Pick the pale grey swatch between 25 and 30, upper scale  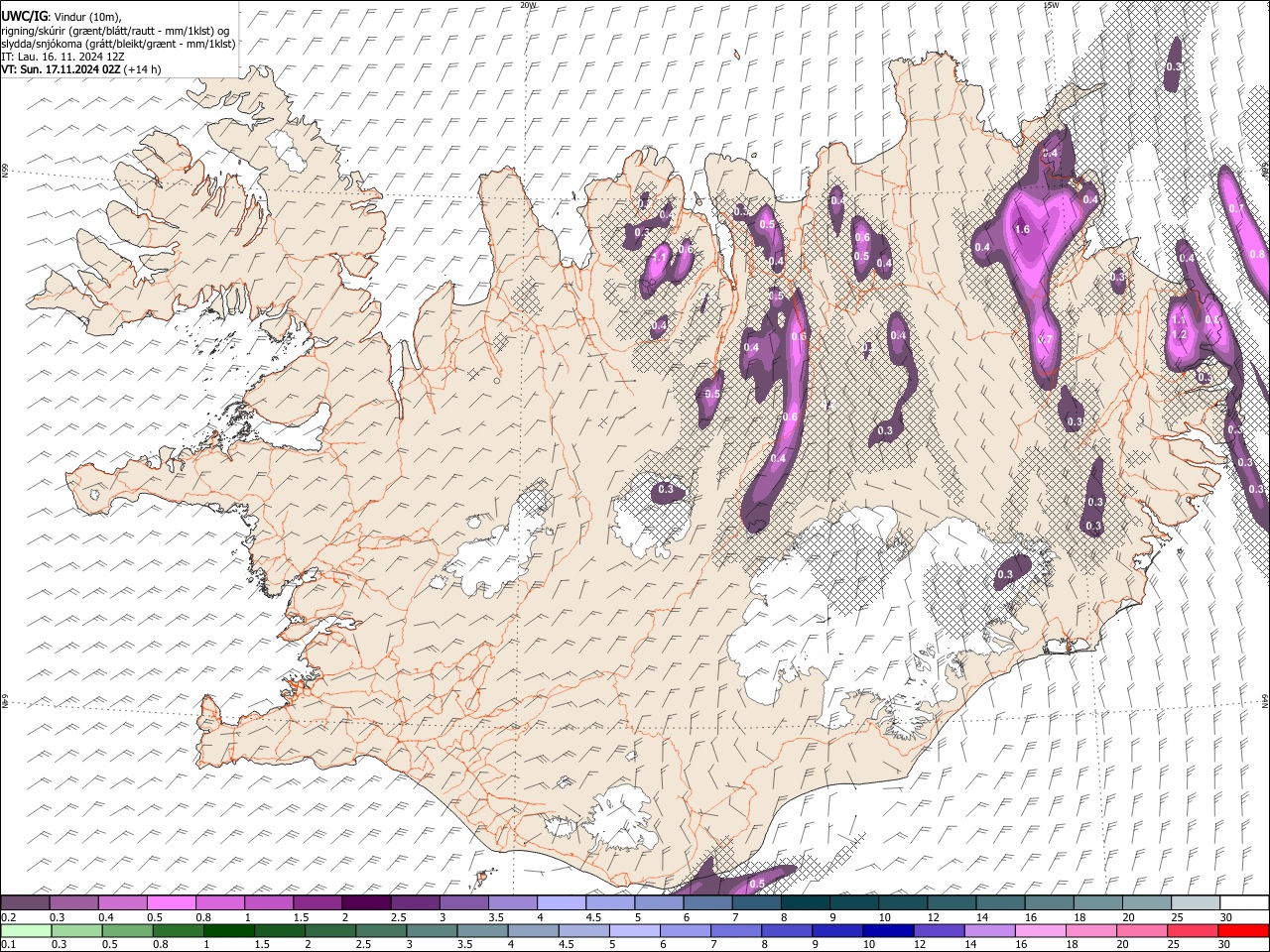point(1196,903)
